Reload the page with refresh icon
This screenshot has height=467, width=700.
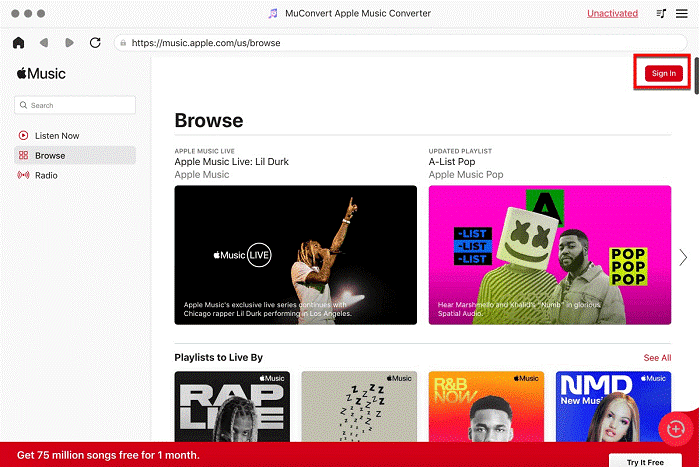pyautogui.click(x=95, y=43)
